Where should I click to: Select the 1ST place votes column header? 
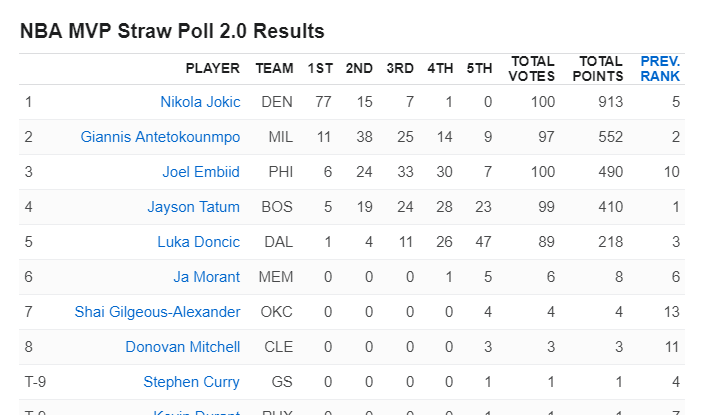click(320, 68)
